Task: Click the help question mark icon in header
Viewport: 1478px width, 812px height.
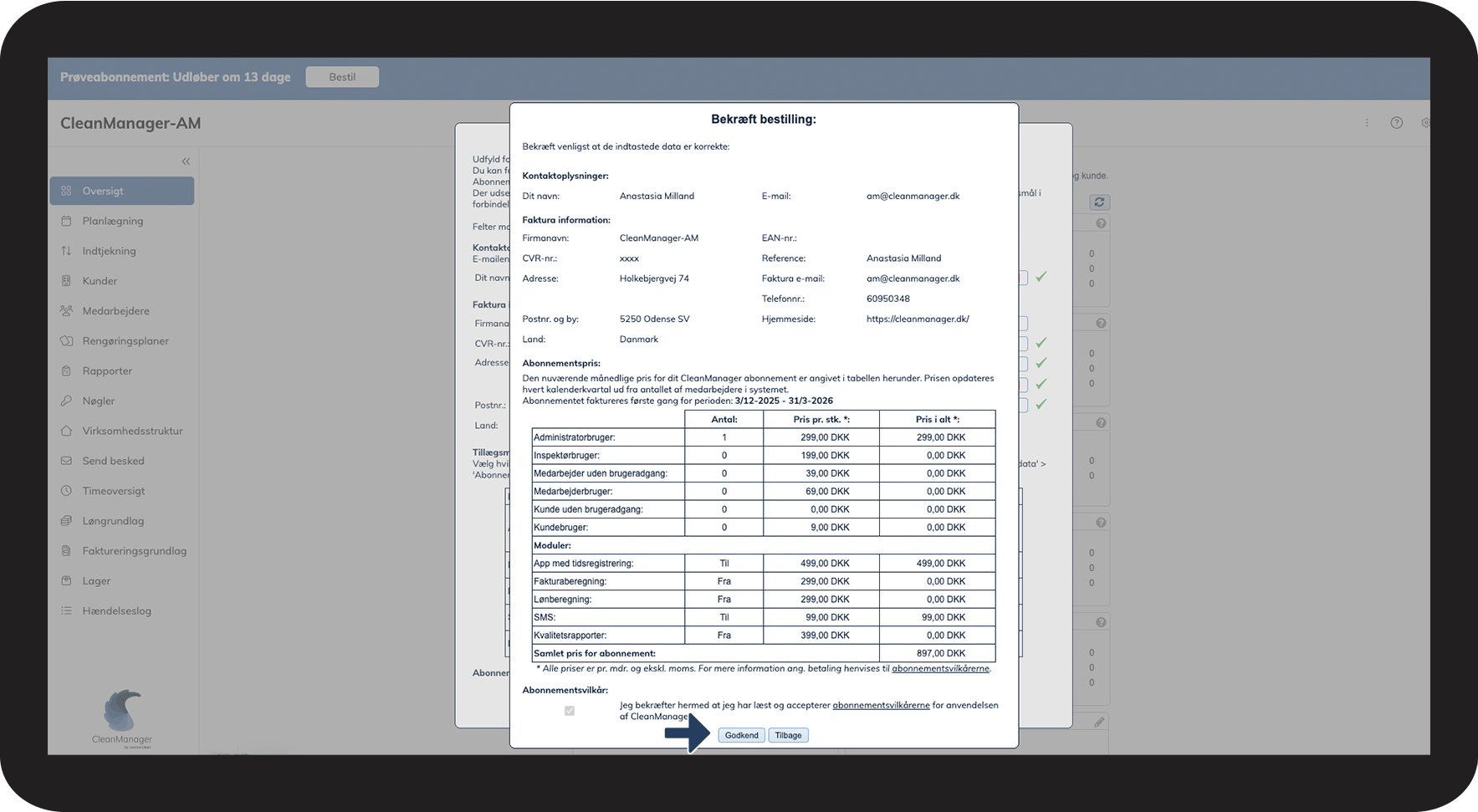Action: (x=1396, y=123)
